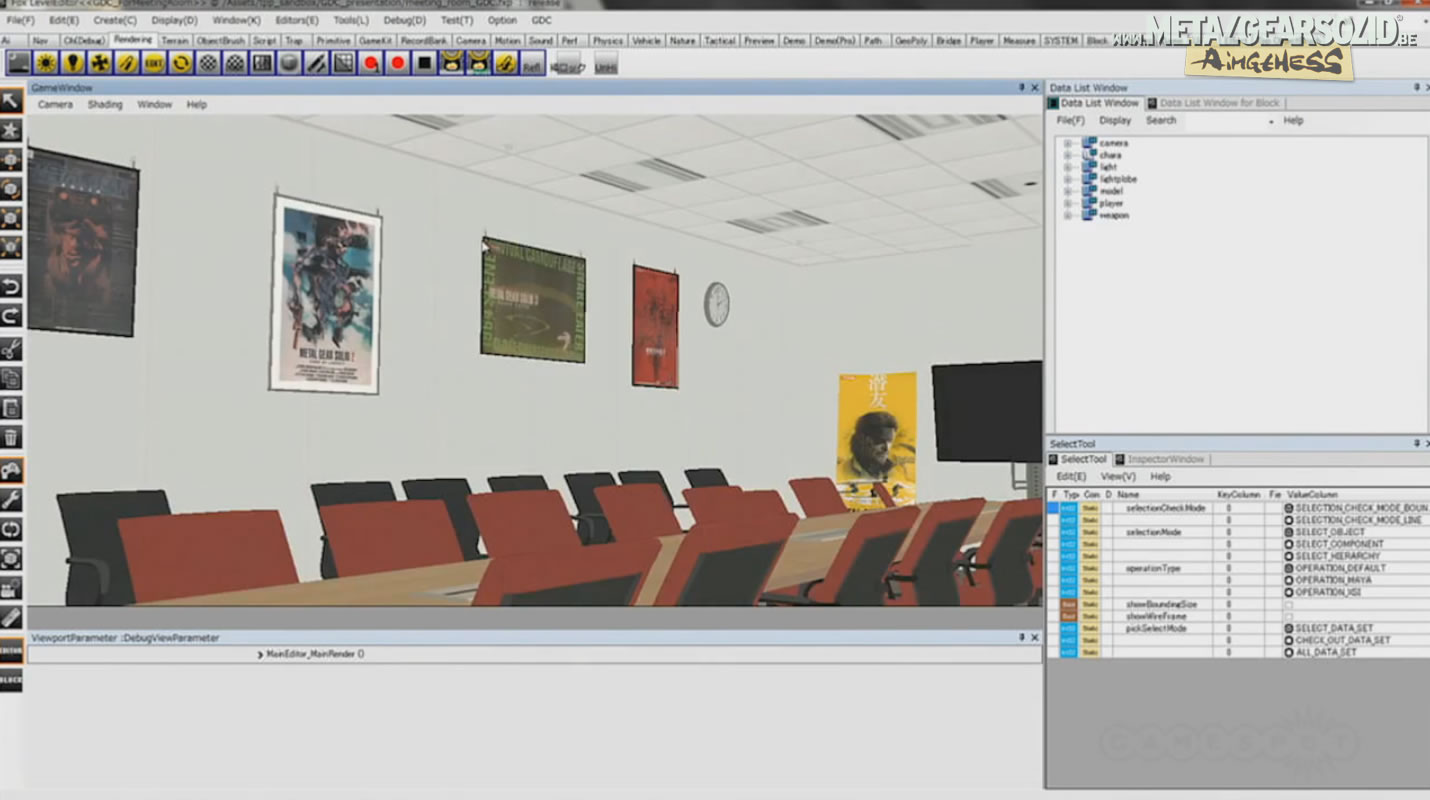This screenshot has width=1430, height=800.
Task: Expand the lightplobe node in the Data List
Action: 1067,179
